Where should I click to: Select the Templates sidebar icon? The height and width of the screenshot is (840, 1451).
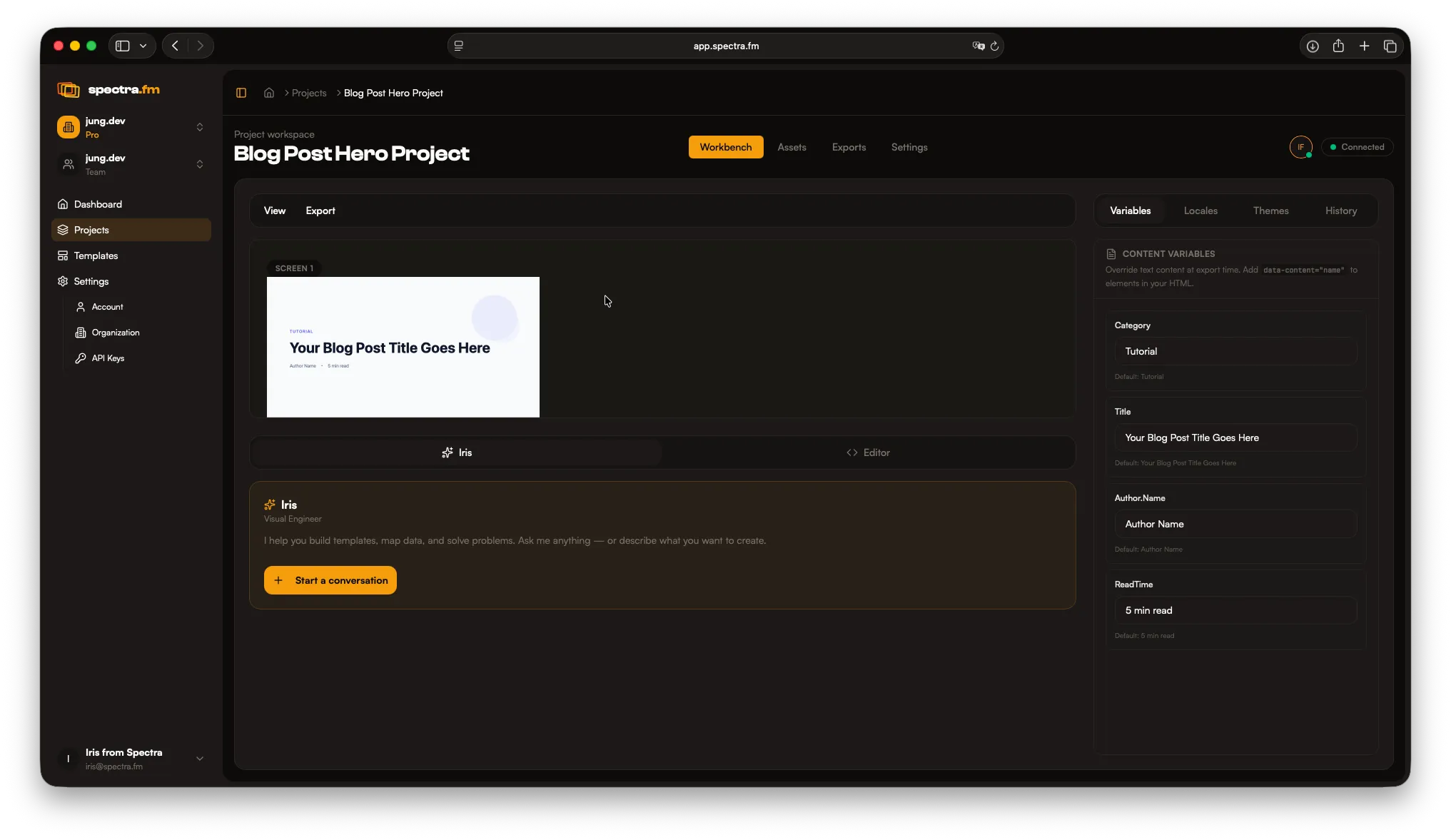(x=63, y=255)
